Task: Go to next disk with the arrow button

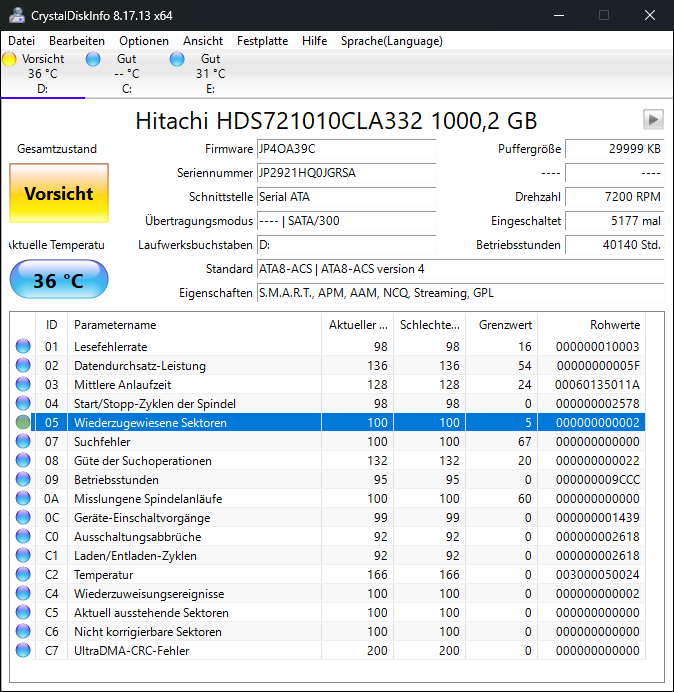Action: click(x=653, y=120)
